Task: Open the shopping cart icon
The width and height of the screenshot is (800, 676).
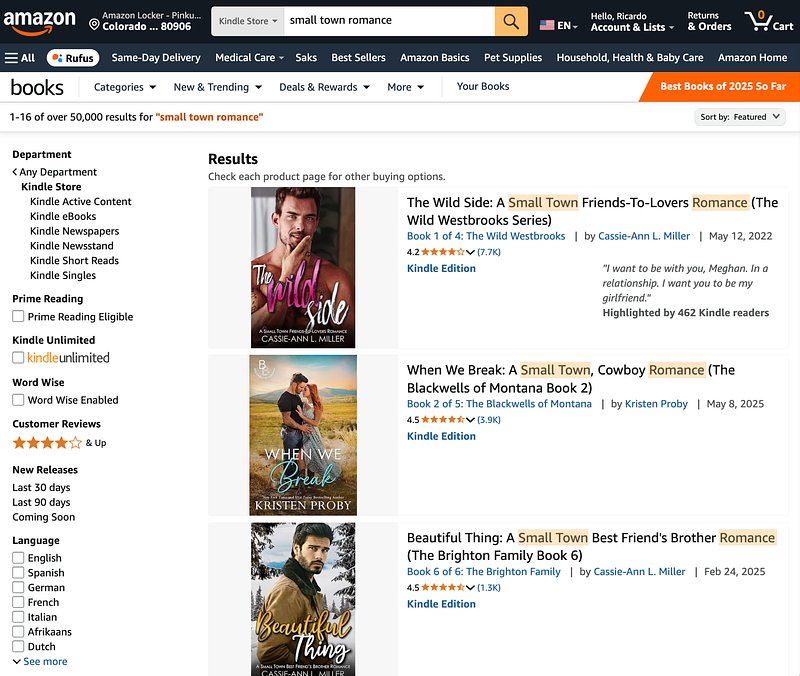Action: pos(769,21)
